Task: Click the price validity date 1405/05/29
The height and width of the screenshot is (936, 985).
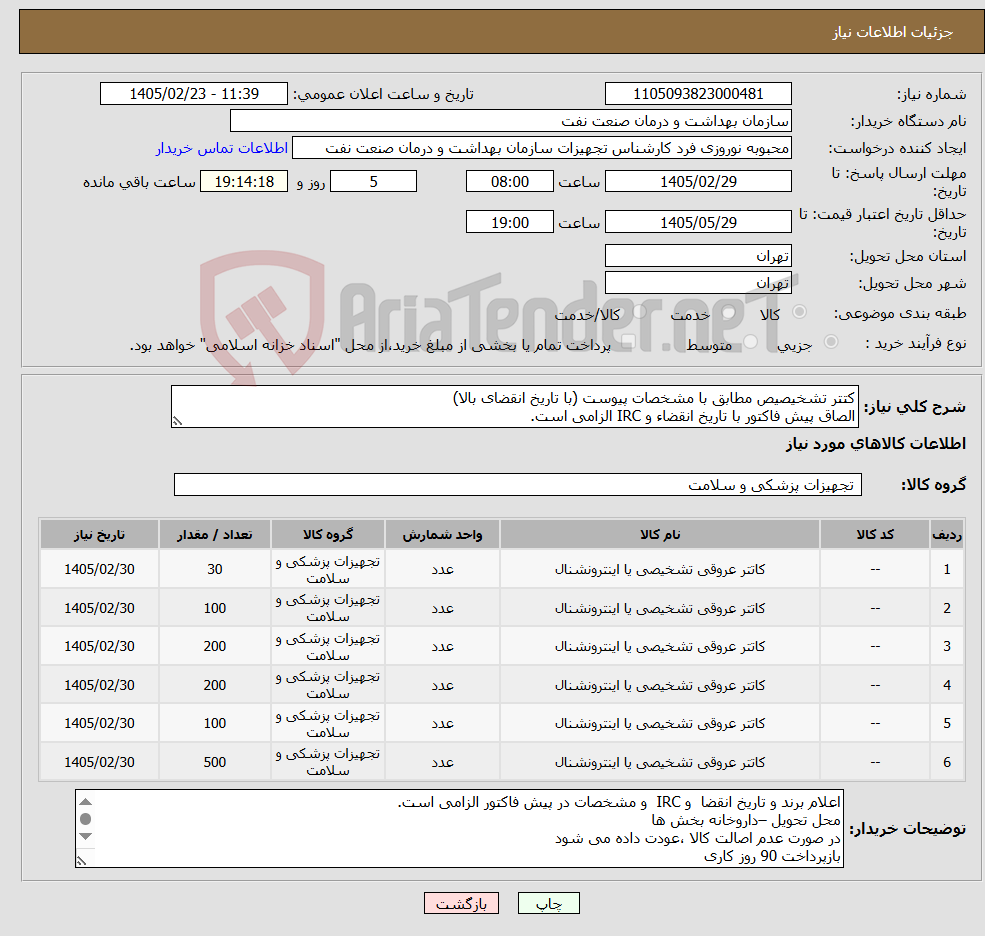Action: [x=698, y=222]
